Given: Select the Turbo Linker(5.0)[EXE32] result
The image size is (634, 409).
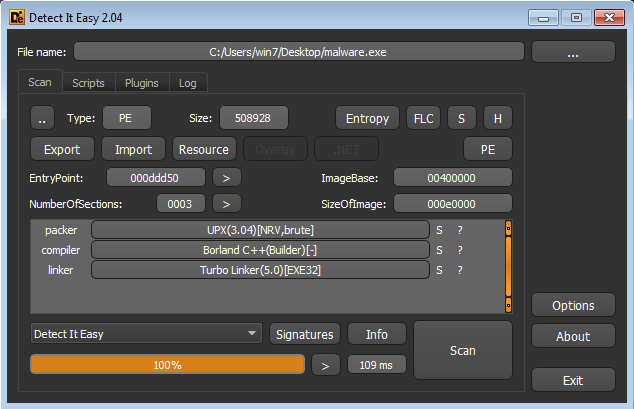Looking at the screenshot, I should (x=260, y=270).
